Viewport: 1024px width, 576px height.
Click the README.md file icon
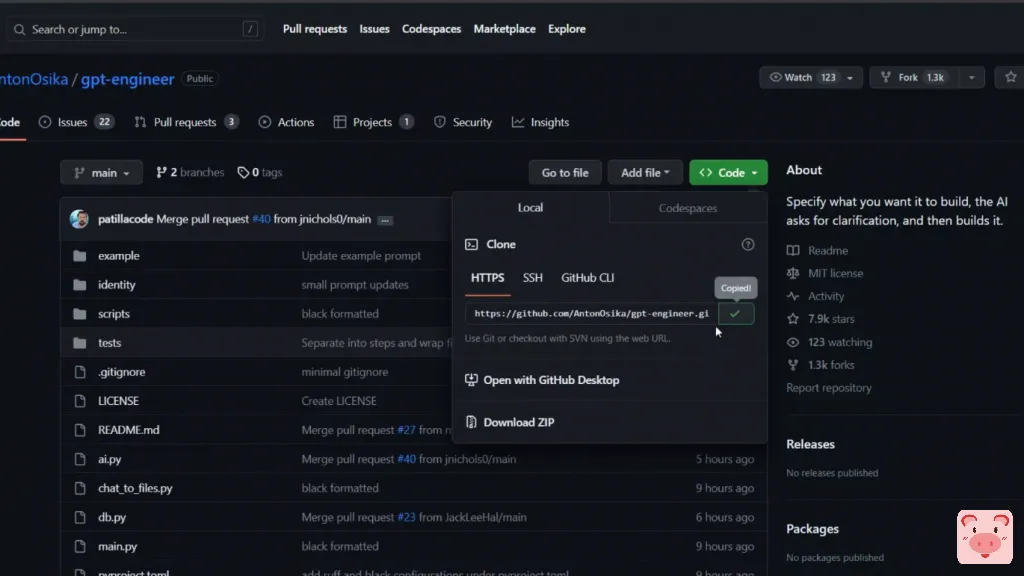point(80,430)
